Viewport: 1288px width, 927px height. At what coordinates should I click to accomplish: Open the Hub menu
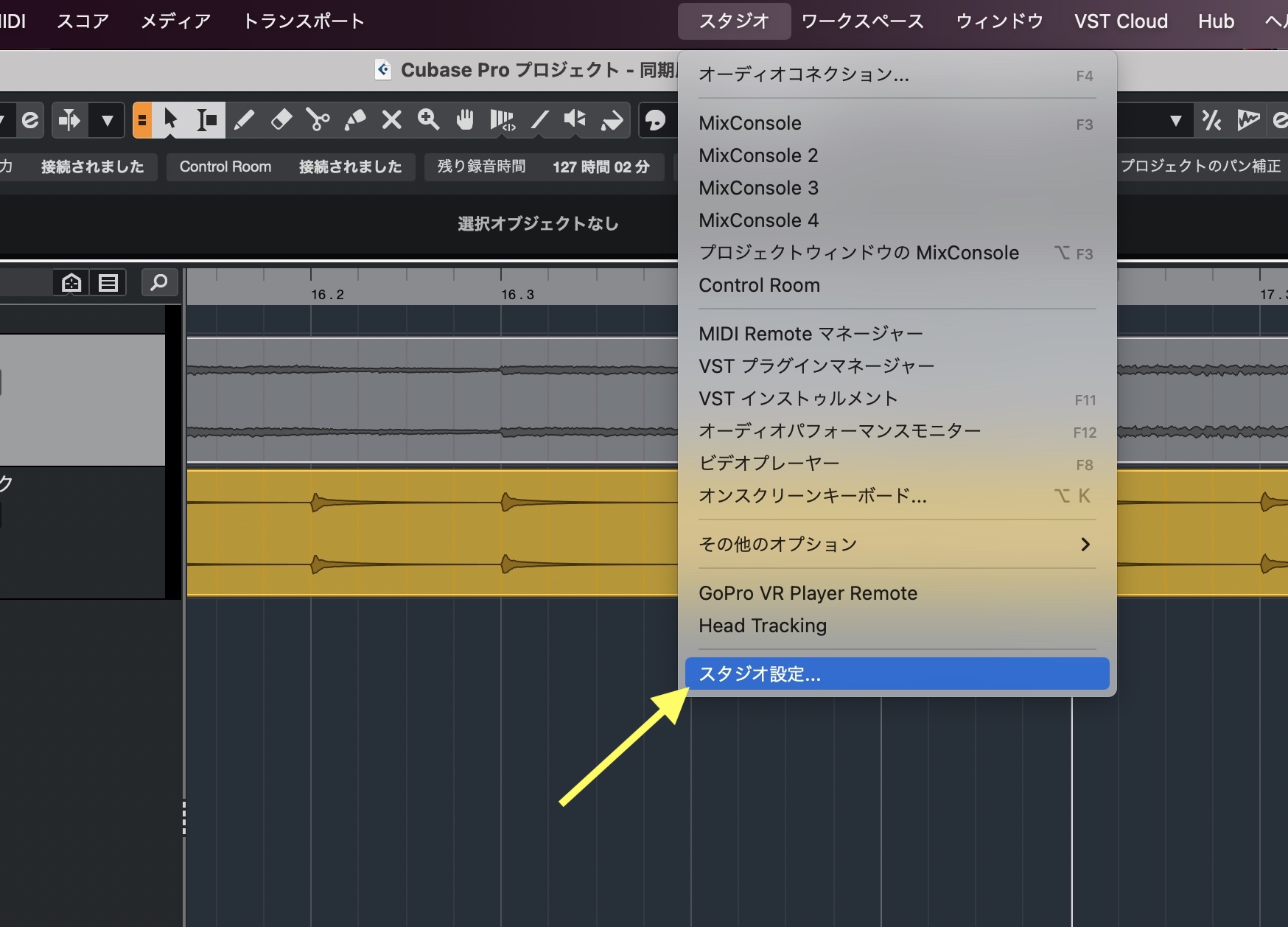[x=1216, y=21]
